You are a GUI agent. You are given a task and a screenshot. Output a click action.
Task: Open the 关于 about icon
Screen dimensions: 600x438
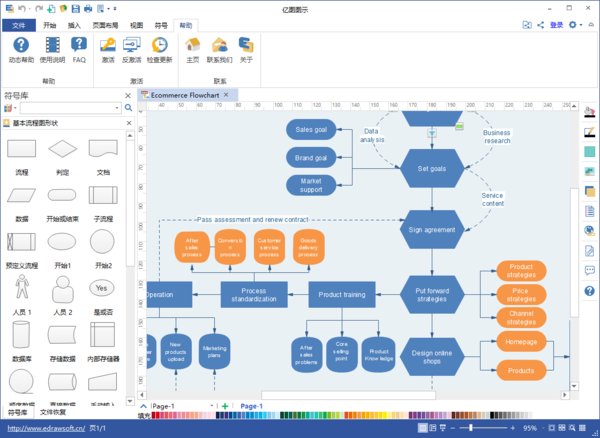246,50
